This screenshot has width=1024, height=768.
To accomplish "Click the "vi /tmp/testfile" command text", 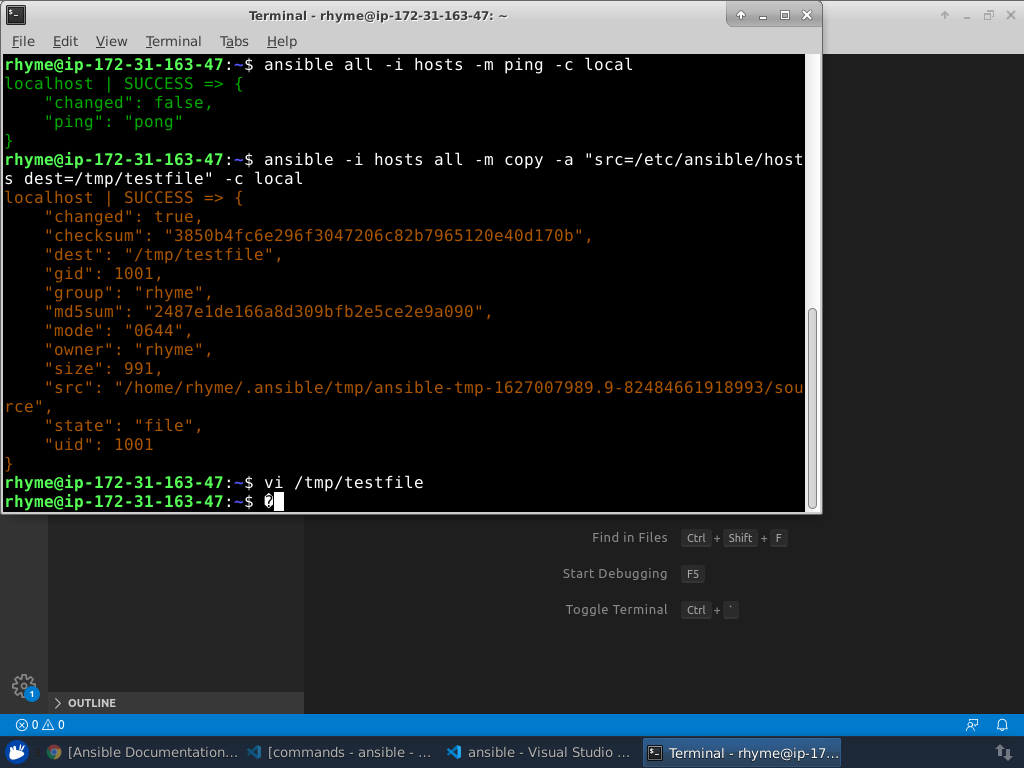I will pos(344,483).
